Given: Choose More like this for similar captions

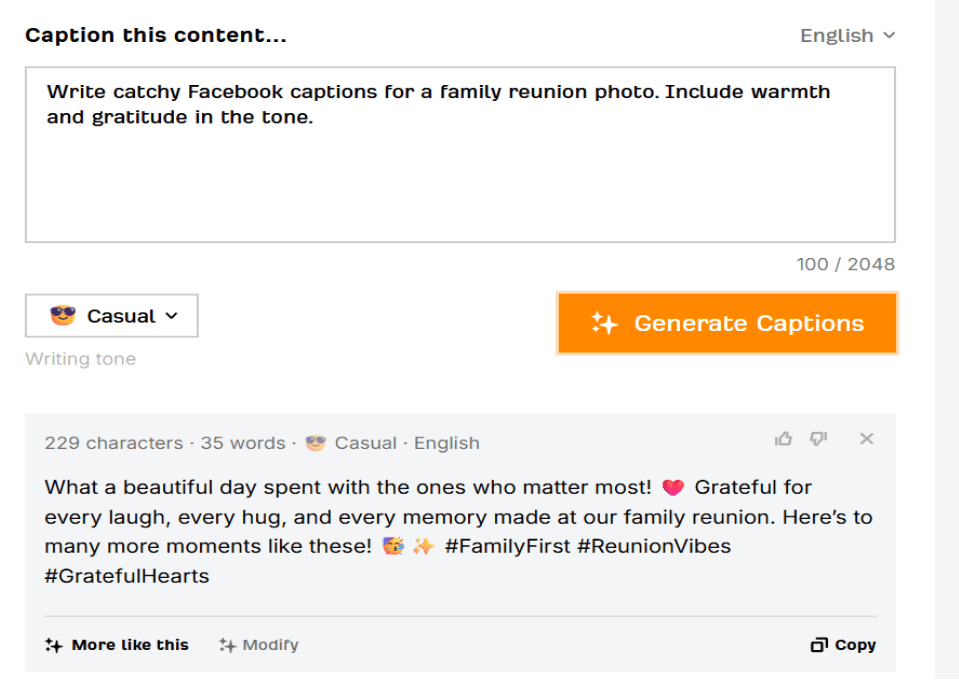Looking at the screenshot, I should coord(130,645).
